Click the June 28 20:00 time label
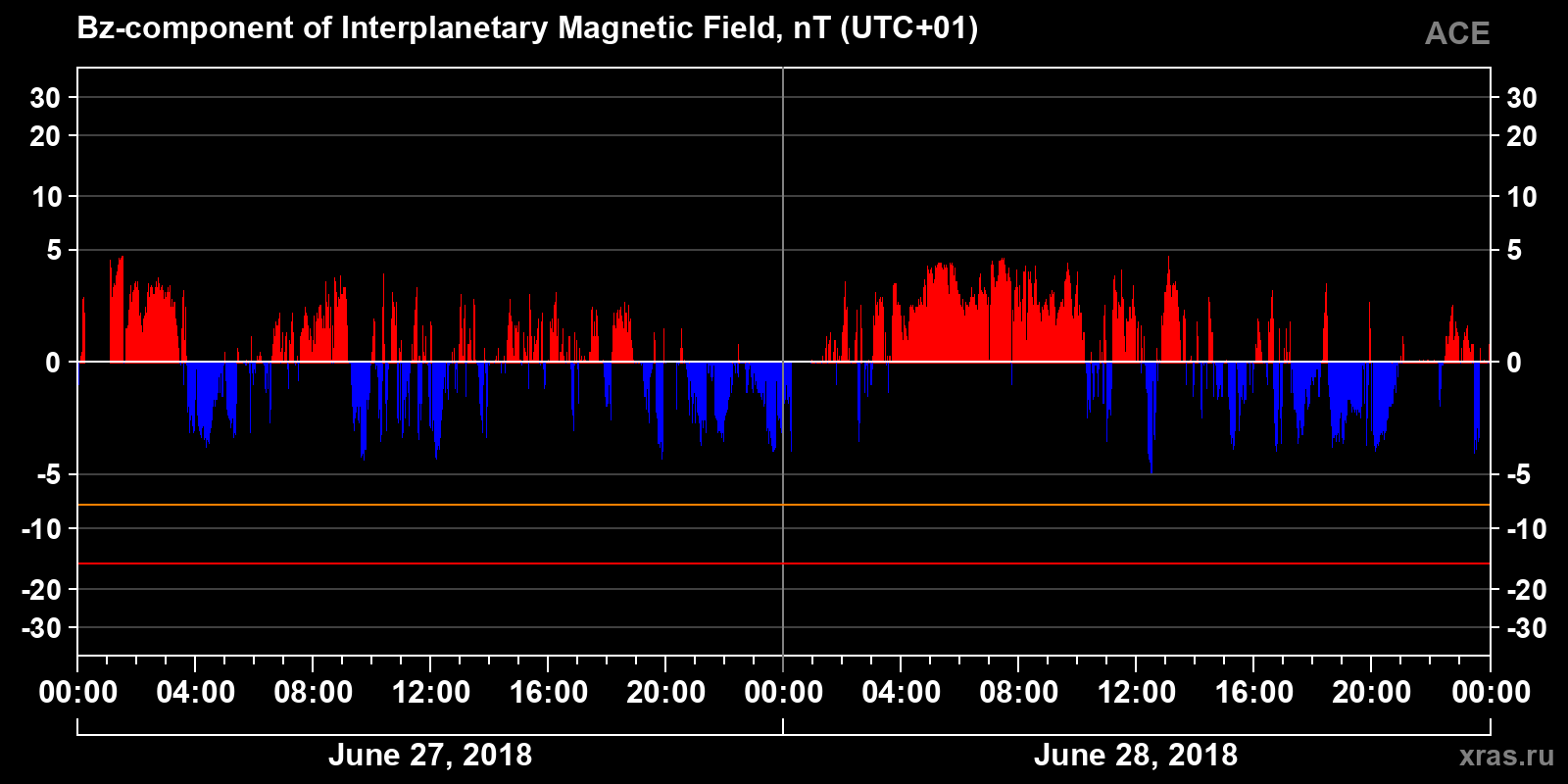This screenshot has width=1568, height=784. (1372, 692)
